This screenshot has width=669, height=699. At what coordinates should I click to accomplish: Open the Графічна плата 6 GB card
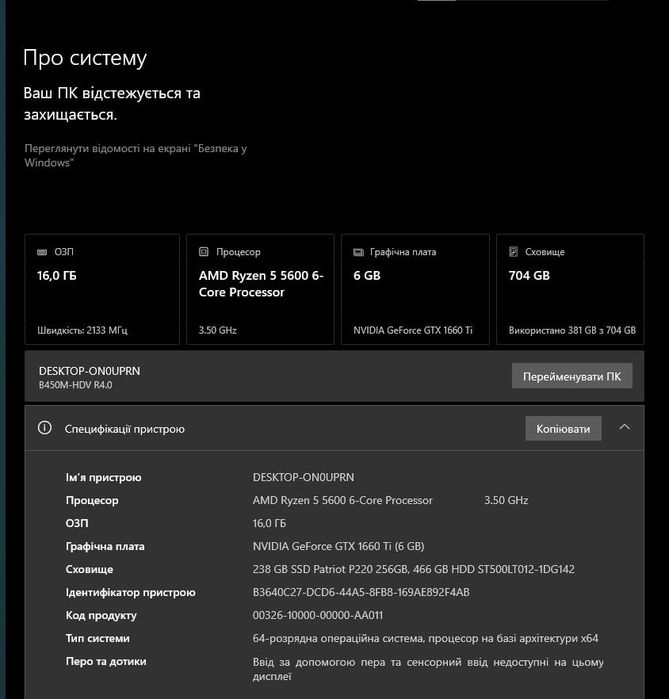(415, 289)
